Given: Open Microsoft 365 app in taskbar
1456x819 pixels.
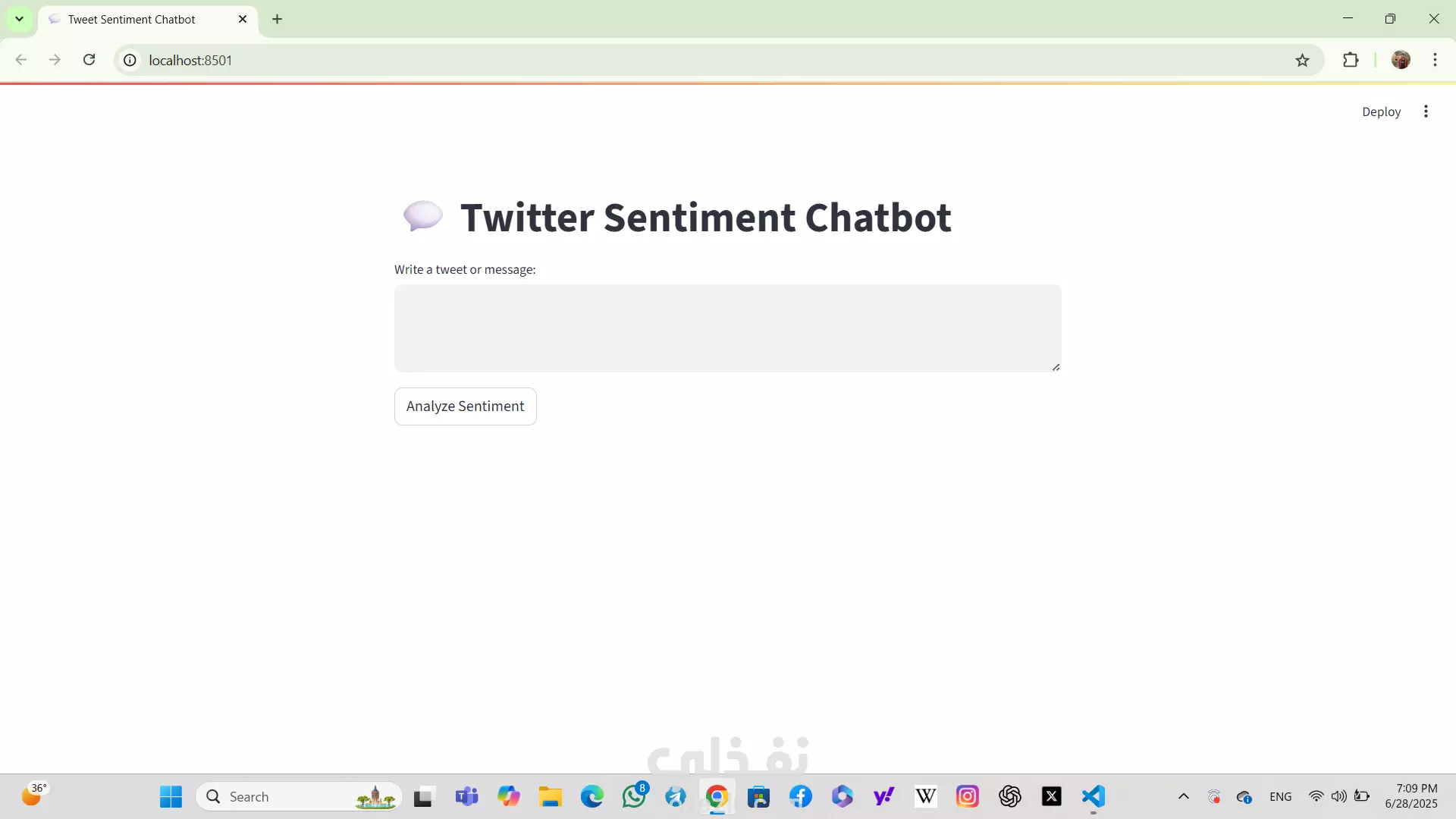Looking at the screenshot, I should coord(842,796).
